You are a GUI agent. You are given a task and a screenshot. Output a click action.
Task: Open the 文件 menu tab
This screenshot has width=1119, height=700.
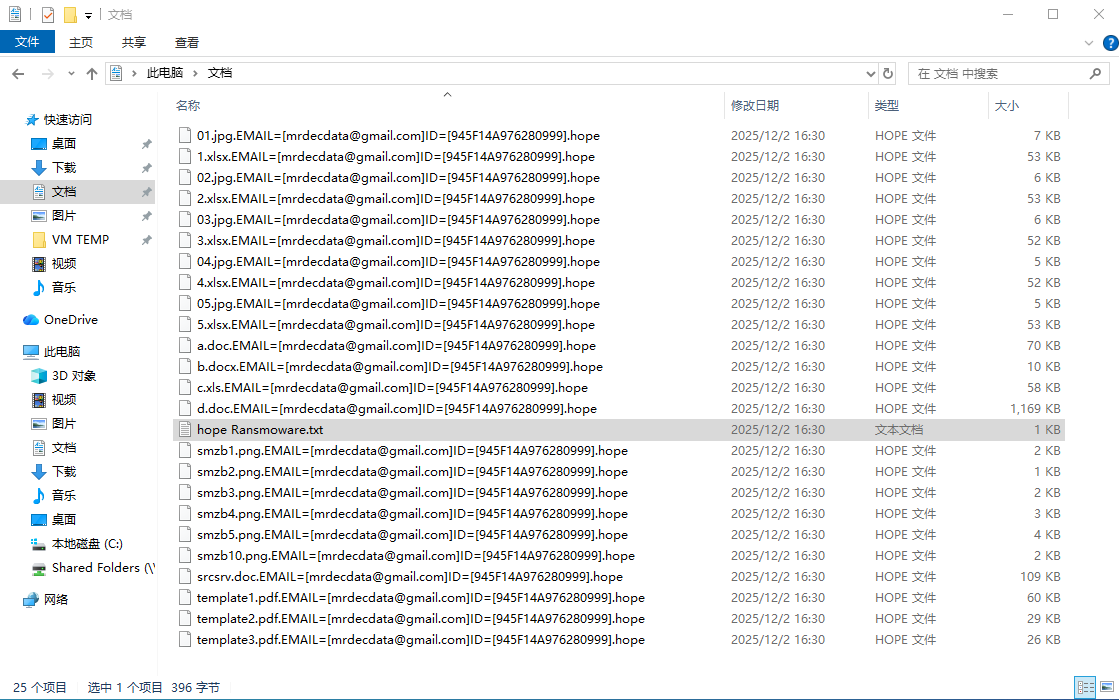click(x=27, y=42)
